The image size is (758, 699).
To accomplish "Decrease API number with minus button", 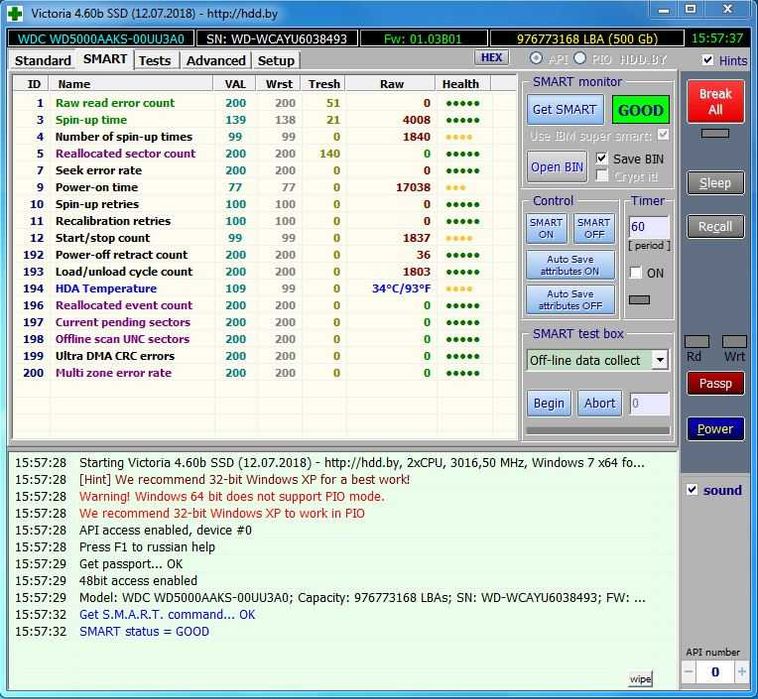I will click(x=689, y=671).
